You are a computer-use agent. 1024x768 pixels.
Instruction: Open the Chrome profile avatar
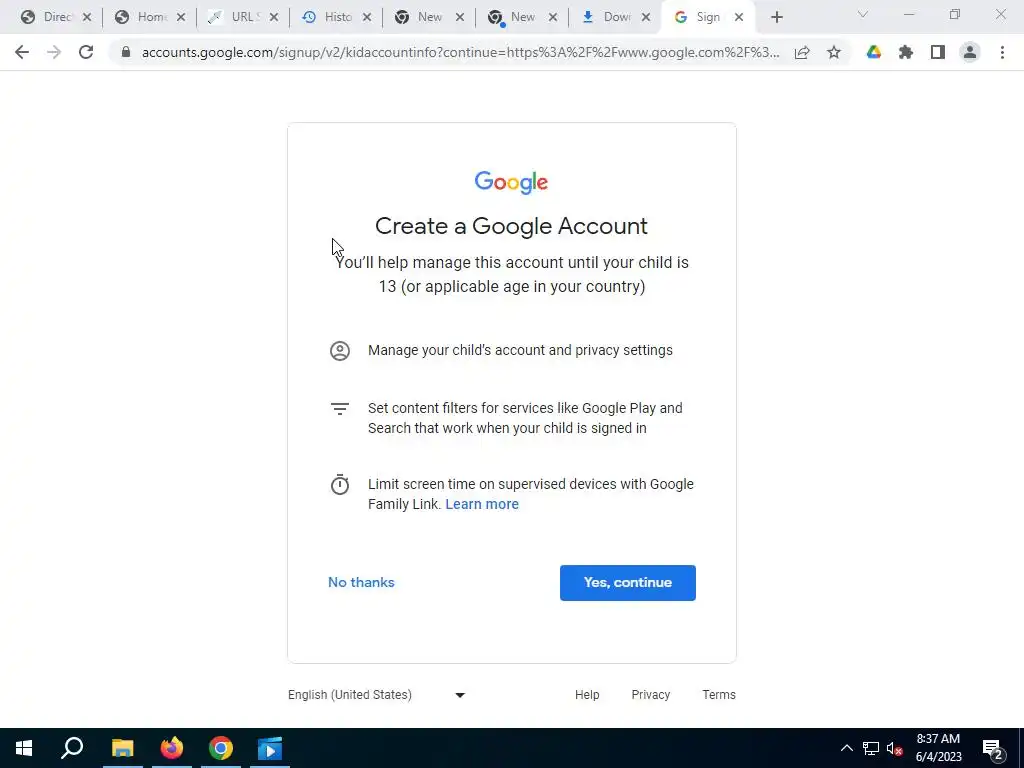pos(970,52)
